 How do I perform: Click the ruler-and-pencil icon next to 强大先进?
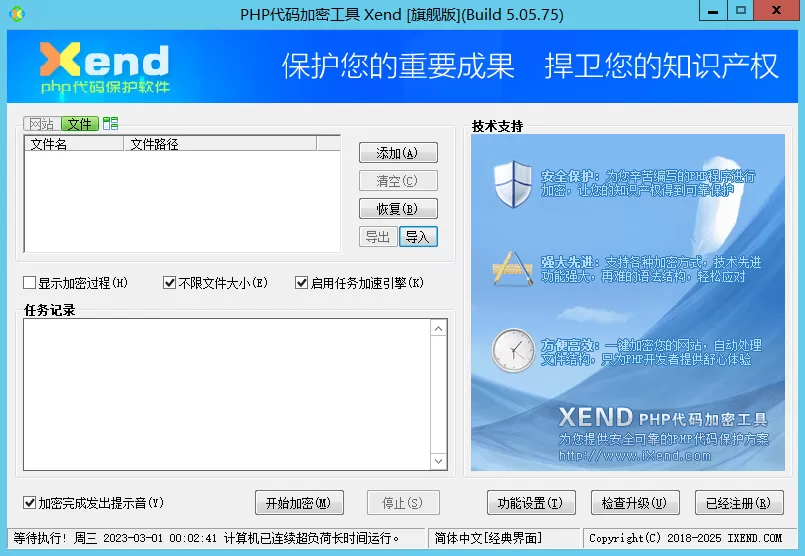[512, 268]
